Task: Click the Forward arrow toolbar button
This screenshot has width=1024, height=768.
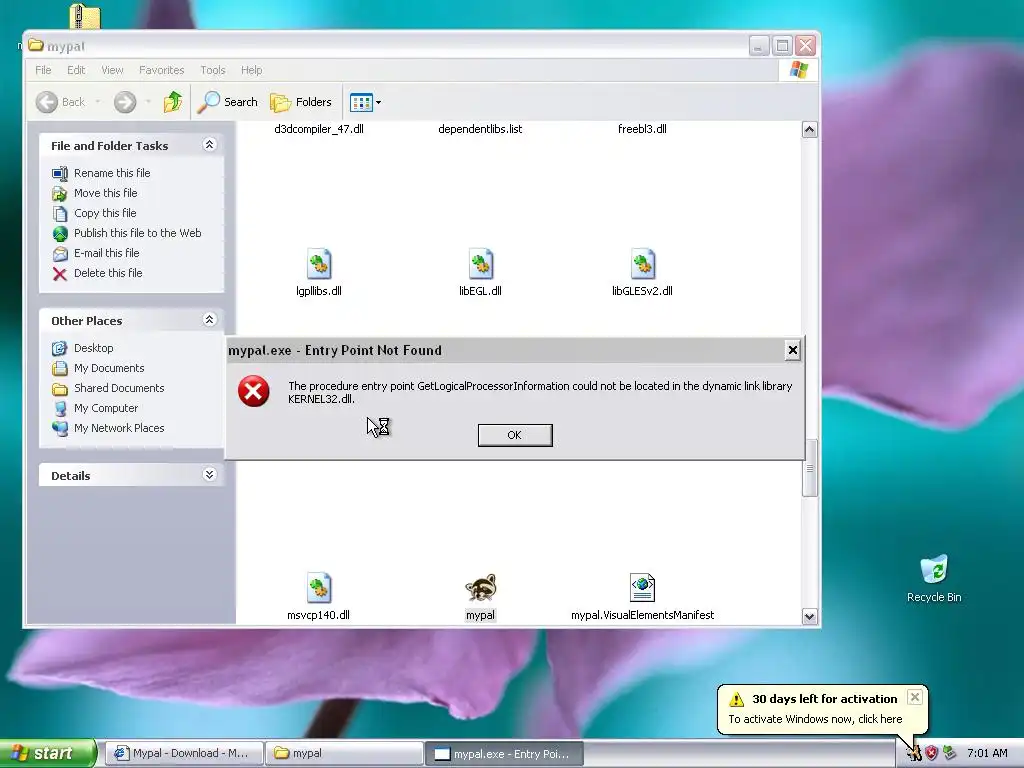Action: (125, 102)
